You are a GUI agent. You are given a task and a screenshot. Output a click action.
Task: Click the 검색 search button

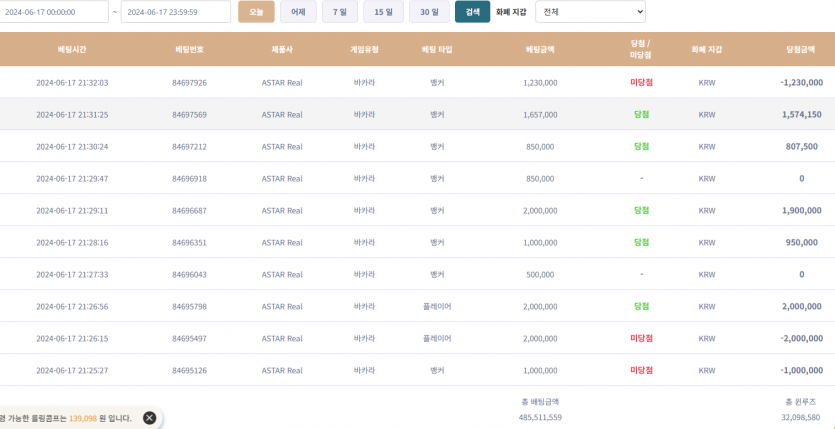[x=472, y=12]
